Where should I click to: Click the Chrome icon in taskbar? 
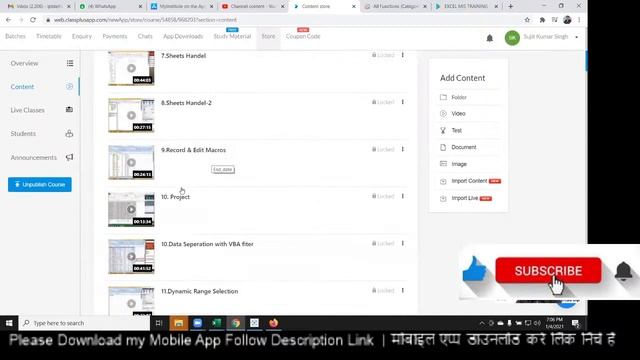(236, 323)
